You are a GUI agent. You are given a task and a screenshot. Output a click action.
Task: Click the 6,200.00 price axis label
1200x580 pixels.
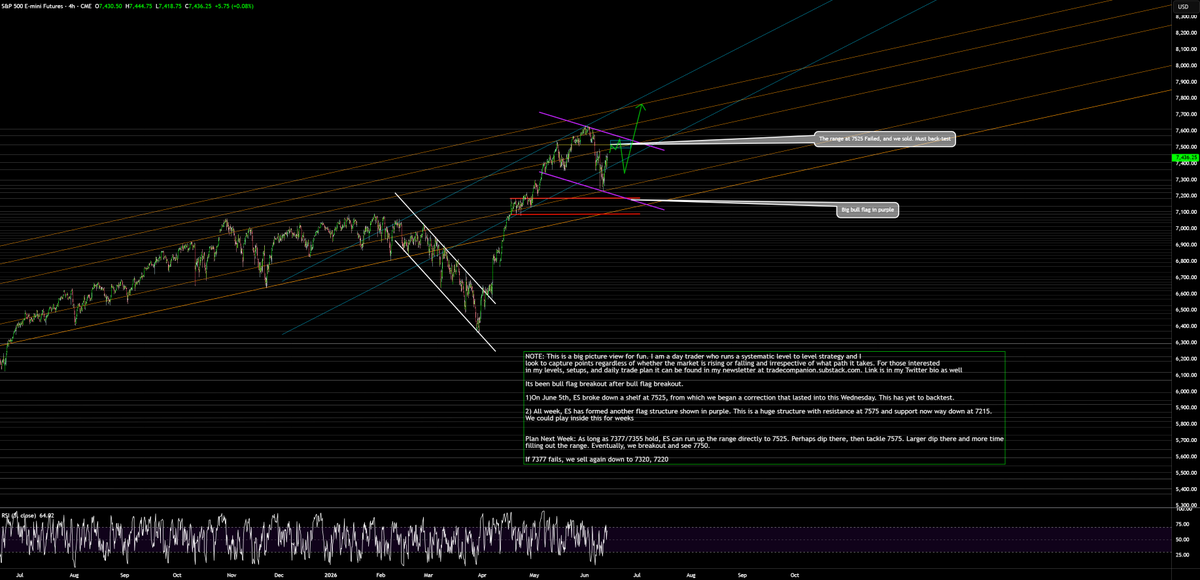(1185, 358)
